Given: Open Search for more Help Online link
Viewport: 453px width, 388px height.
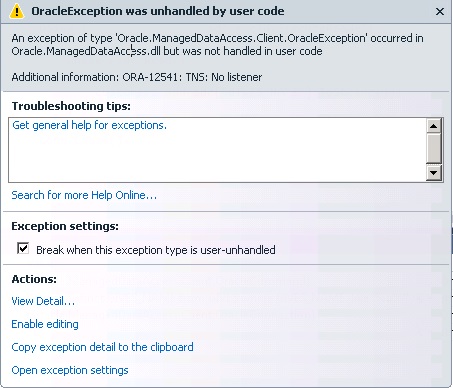Looking at the screenshot, I should [x=84, y=195].
